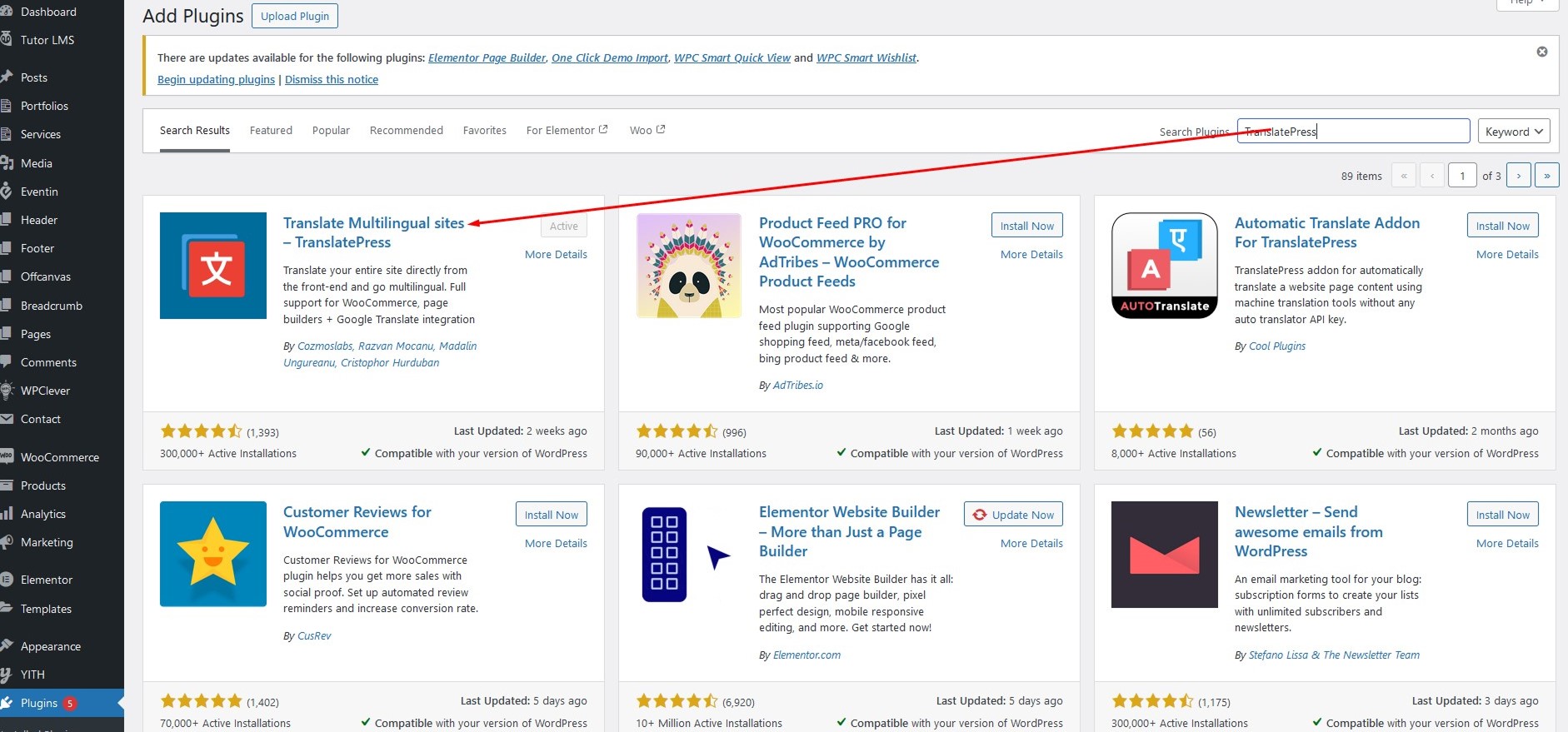Click the current page number field
Viewport: 1568px width, 732px height.
point(1462,175)
